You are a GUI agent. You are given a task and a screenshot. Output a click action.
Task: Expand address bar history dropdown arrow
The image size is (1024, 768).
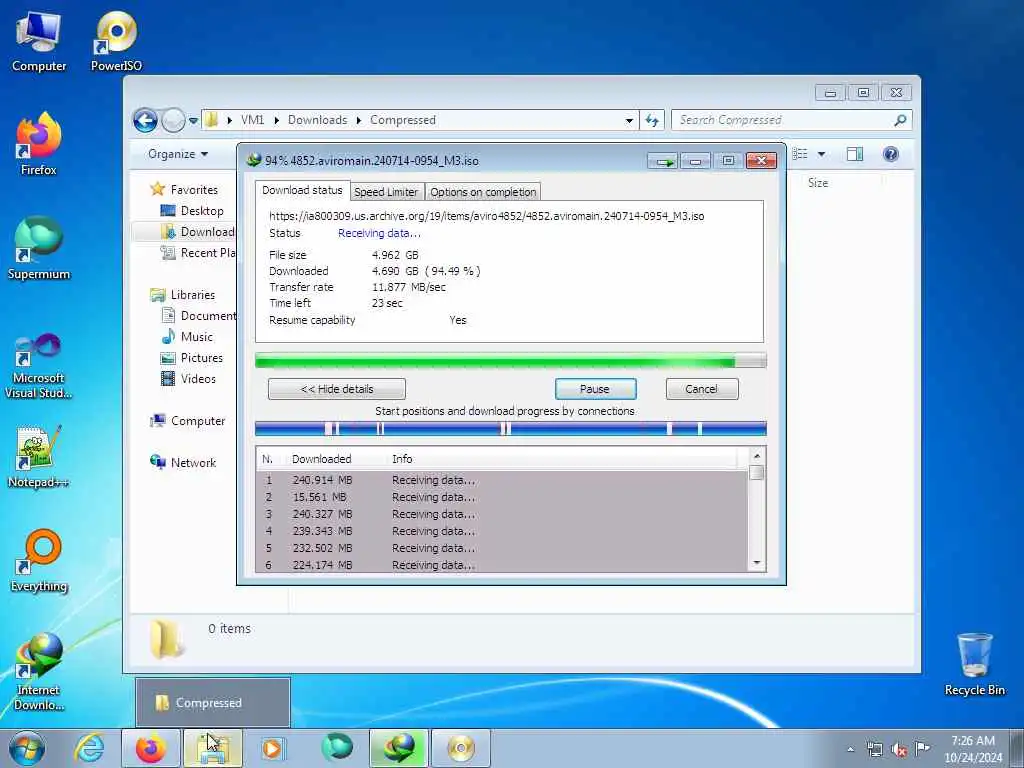pyautogui.click(x=629, y=121)
